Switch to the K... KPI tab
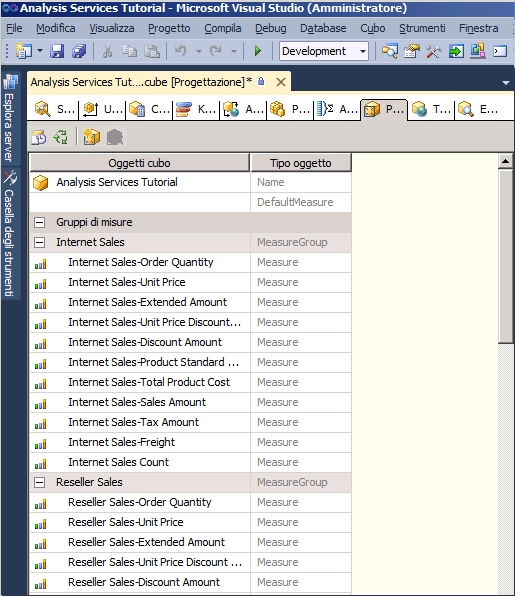Screen dimensions: 515x596 [196, 110]
